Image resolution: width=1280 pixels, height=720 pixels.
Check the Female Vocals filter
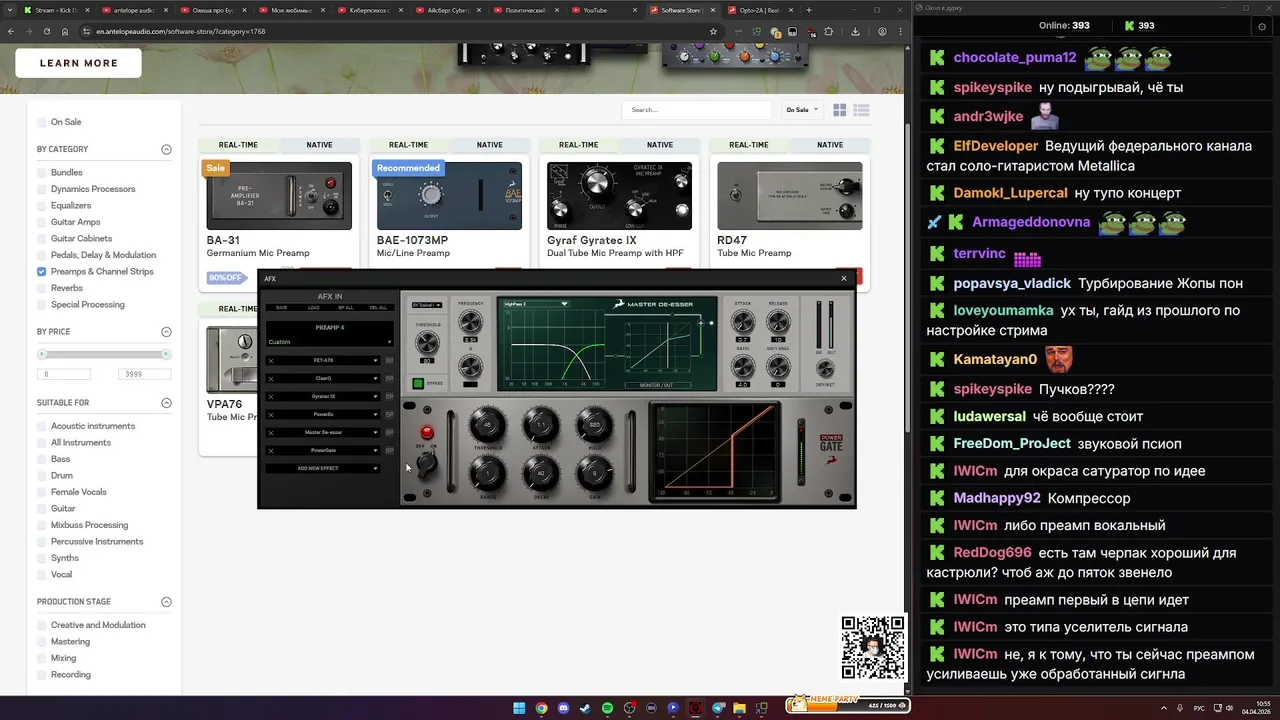pos(41,492)
